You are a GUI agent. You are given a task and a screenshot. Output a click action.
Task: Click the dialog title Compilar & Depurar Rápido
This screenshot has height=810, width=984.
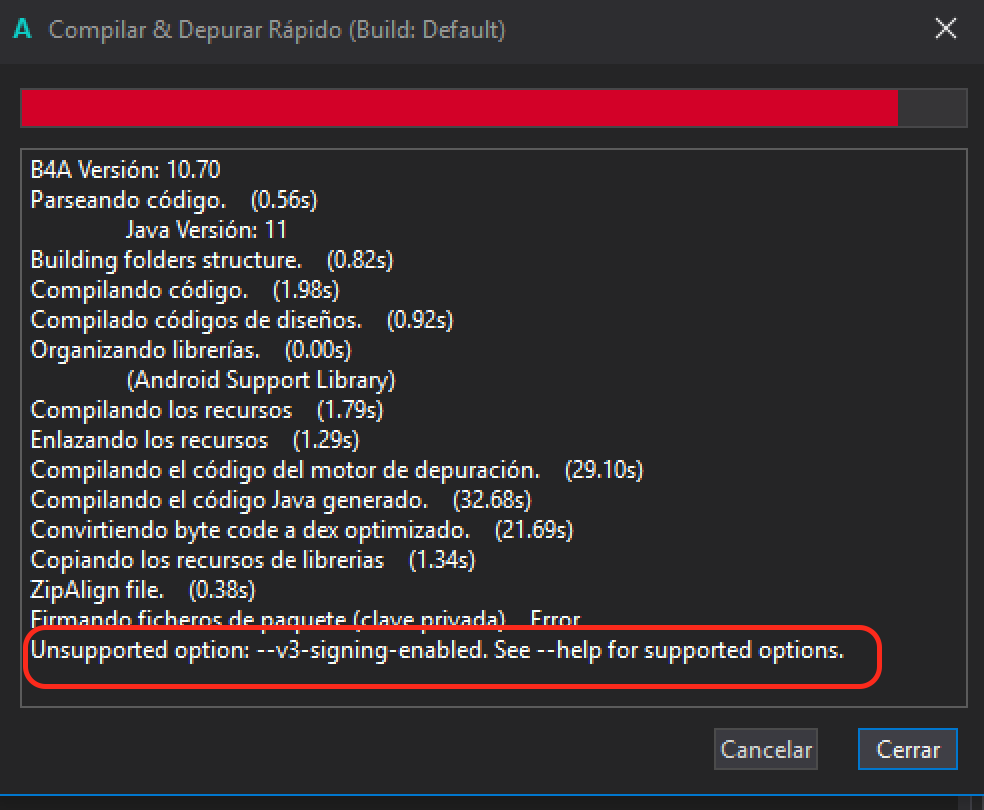pyautogui.click(x=275, y=29)
